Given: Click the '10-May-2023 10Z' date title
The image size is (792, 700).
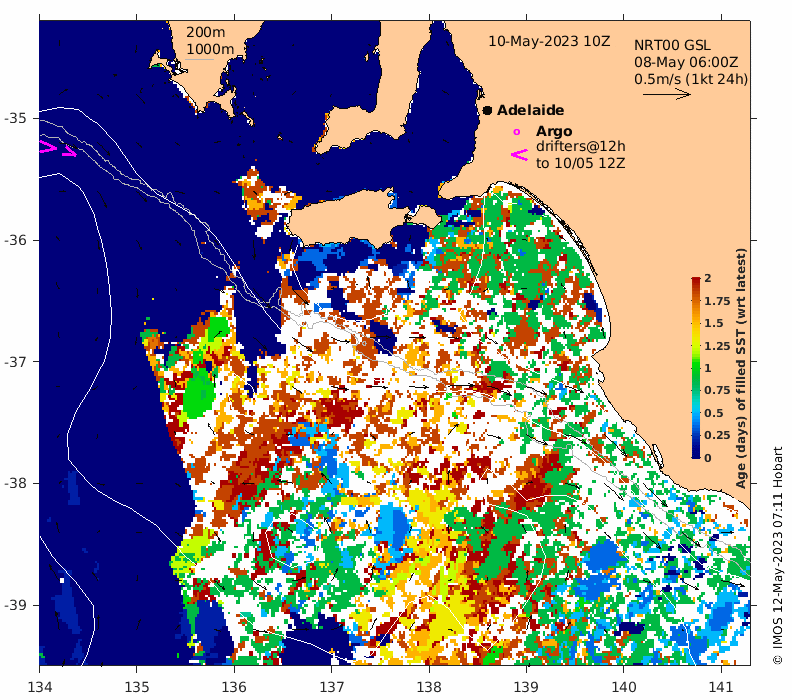Looking at the screenshot, I should tap(549, 41).
